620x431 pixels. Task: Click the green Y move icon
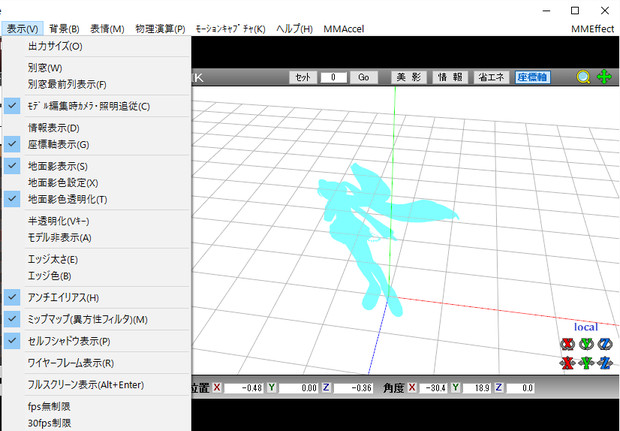(586, 363)
